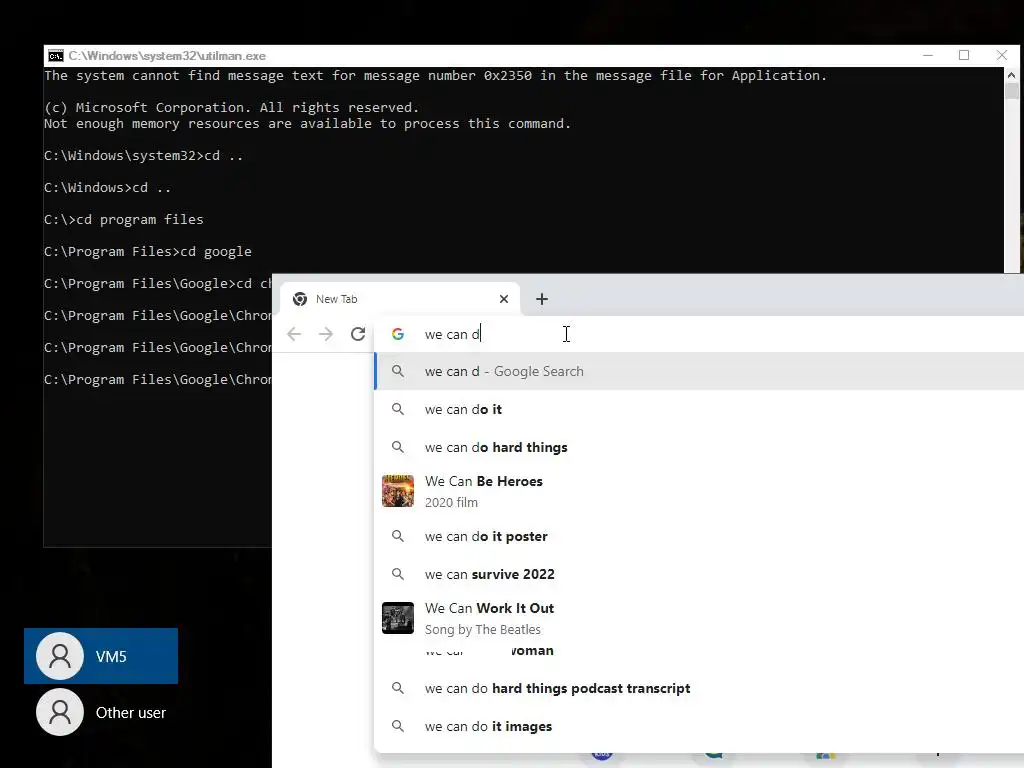Close the New Tab tab
This screenshot has height=768, width=1024.
click(504, 299)
